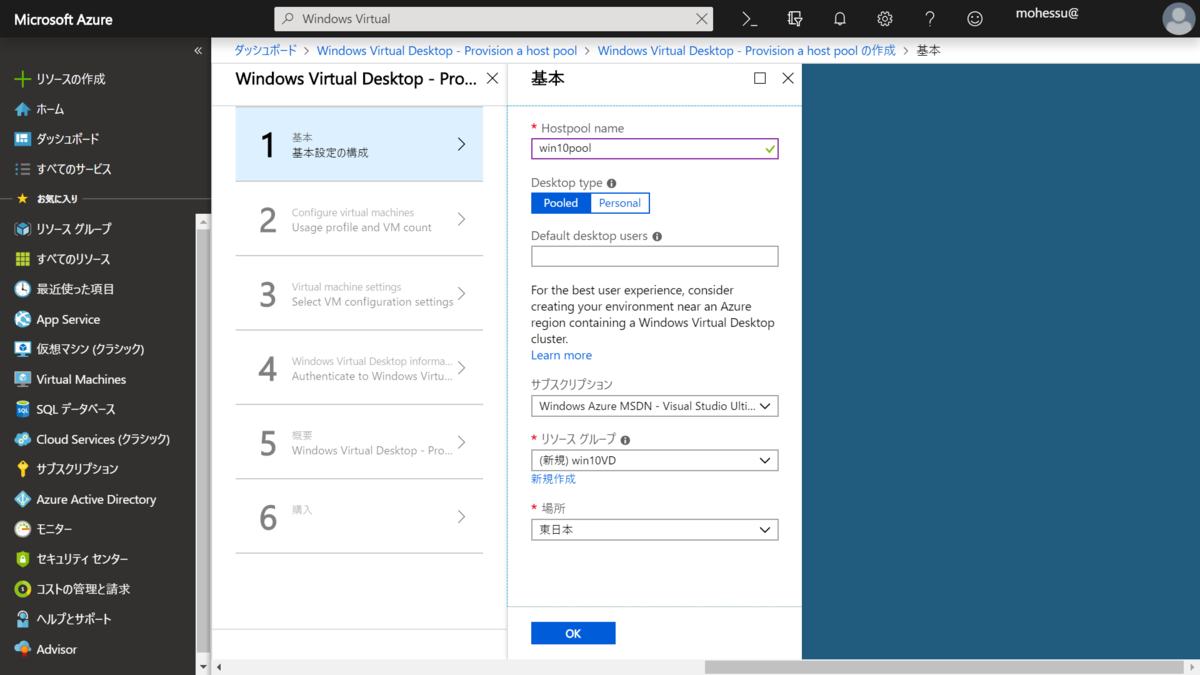The width and height of the screenshot is (1200, 675).
Task: Click the ヘルプとサポート icon
Action: [22, 619]
